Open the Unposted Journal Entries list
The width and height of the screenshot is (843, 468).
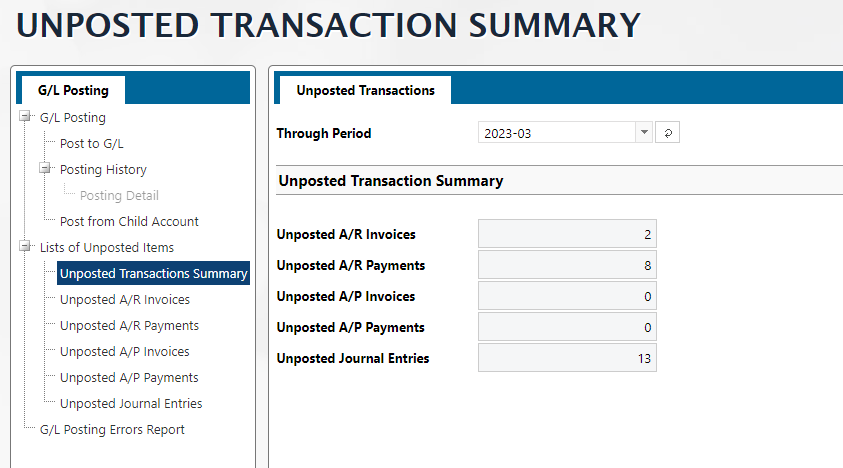131,404
